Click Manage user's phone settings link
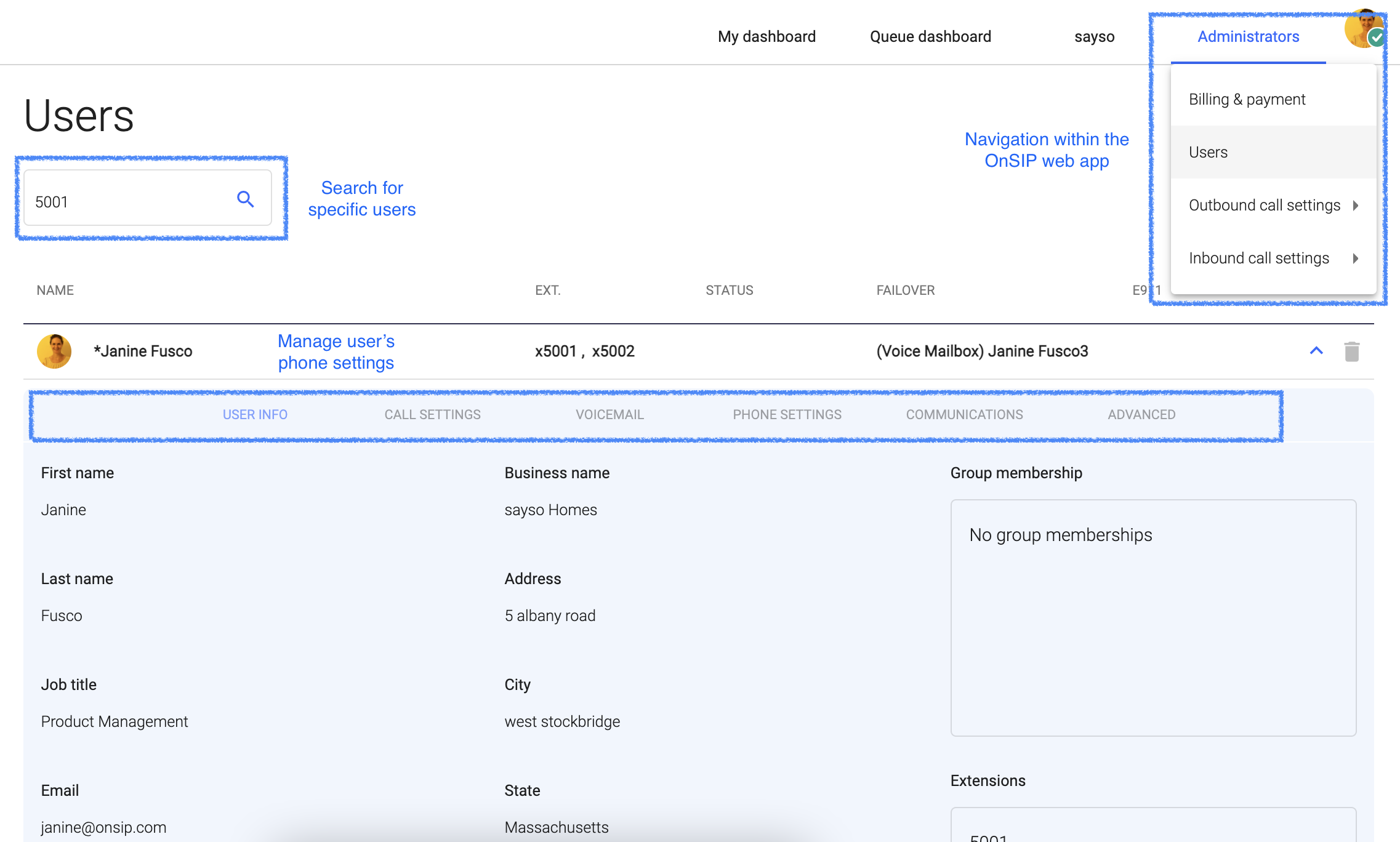Image resolution: width=1400 pixels, height=842 pixels. pos(336,351)
